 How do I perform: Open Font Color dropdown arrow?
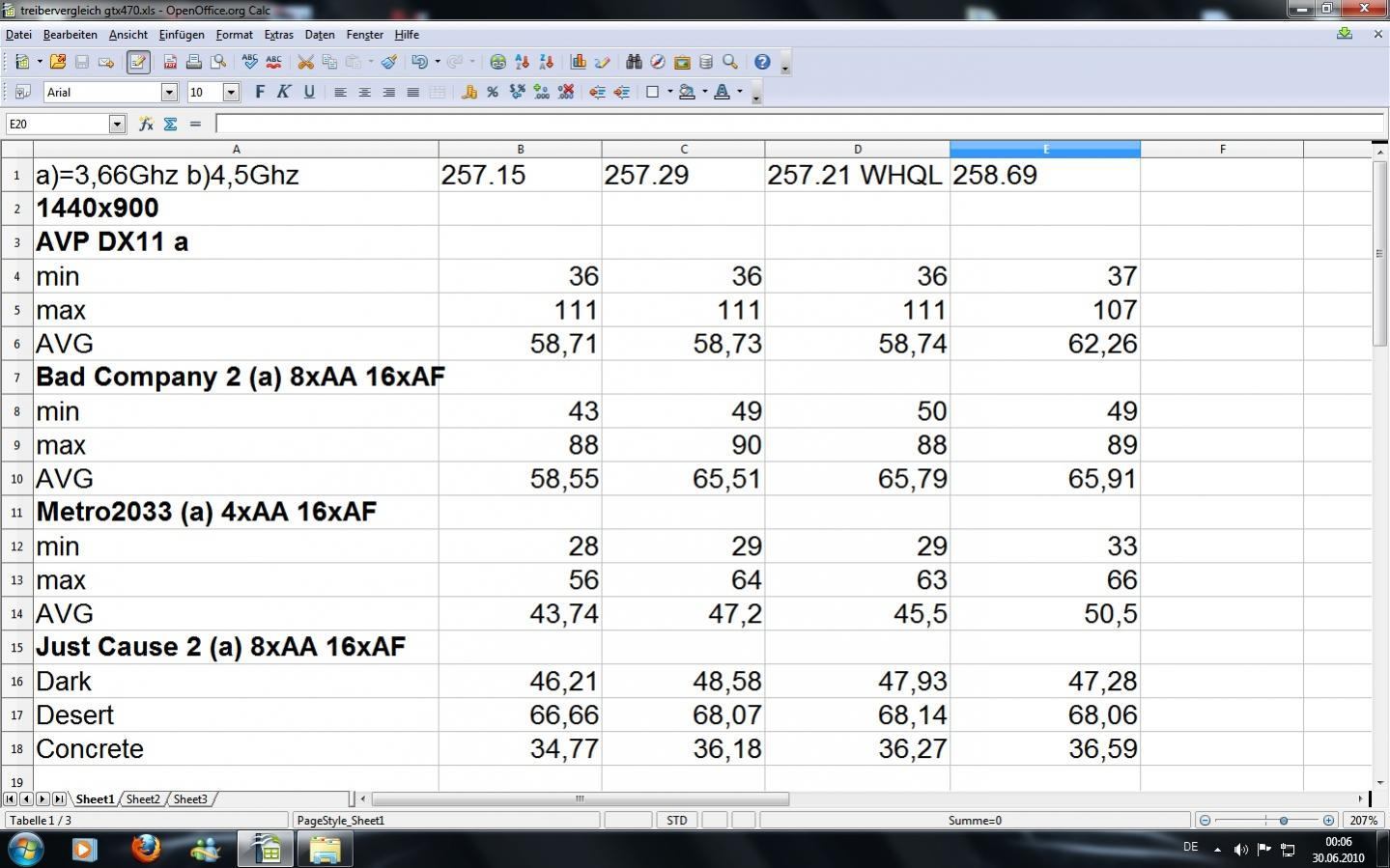pyautogui.click(x=740, y=92)
